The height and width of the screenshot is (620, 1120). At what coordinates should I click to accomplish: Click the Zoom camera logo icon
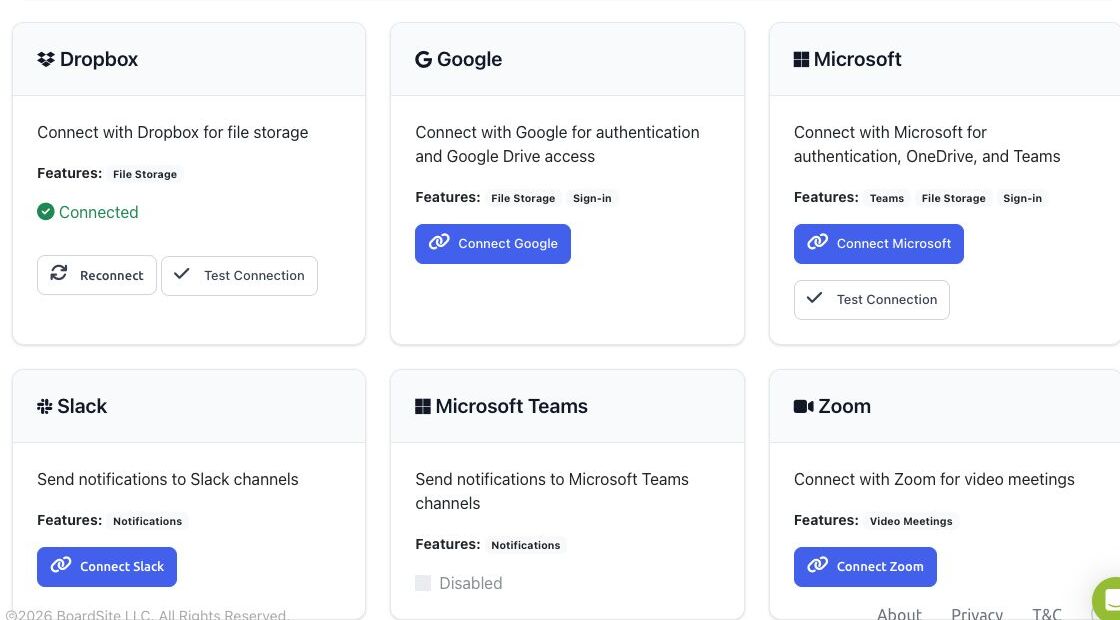click(x=804, y=406)
